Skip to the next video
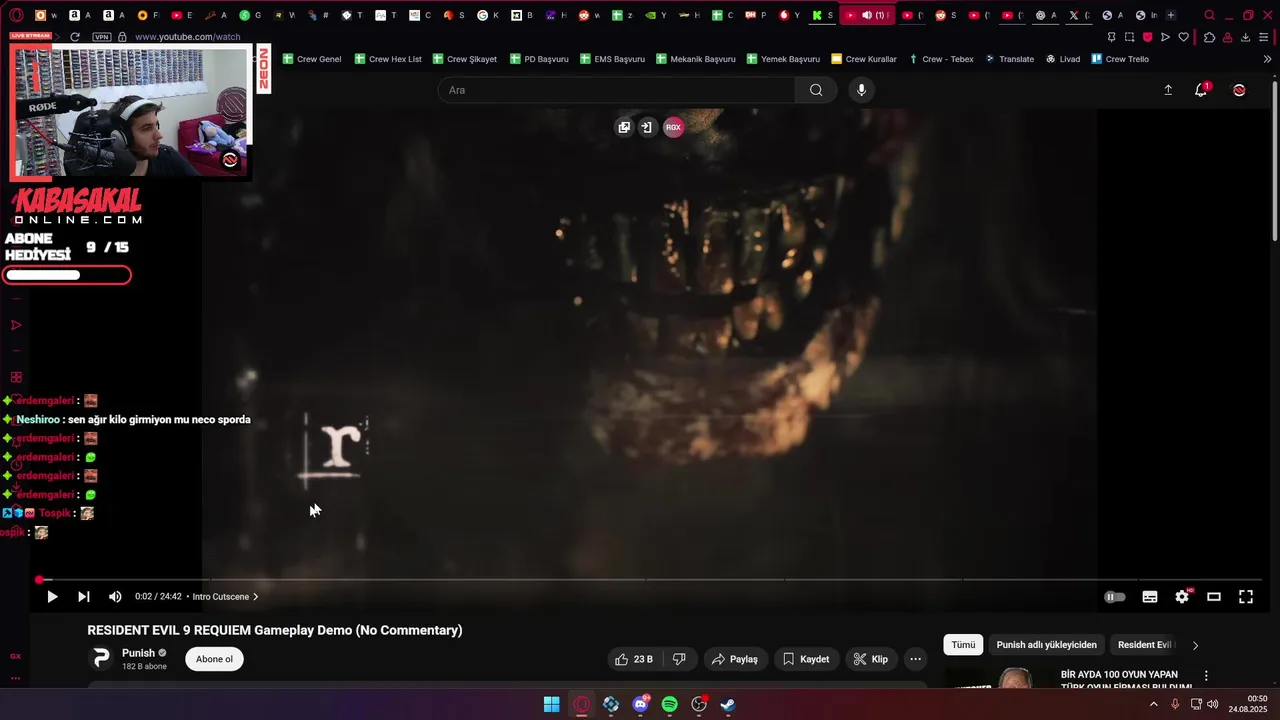Viewport: 1280px width, 720px height. [x=84, y=597]
